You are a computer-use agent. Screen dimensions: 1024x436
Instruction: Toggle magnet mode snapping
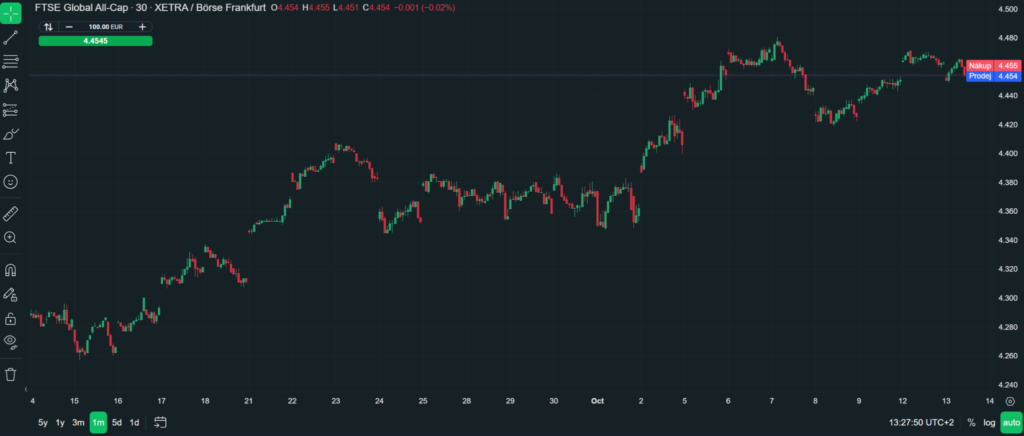(10, 270)
